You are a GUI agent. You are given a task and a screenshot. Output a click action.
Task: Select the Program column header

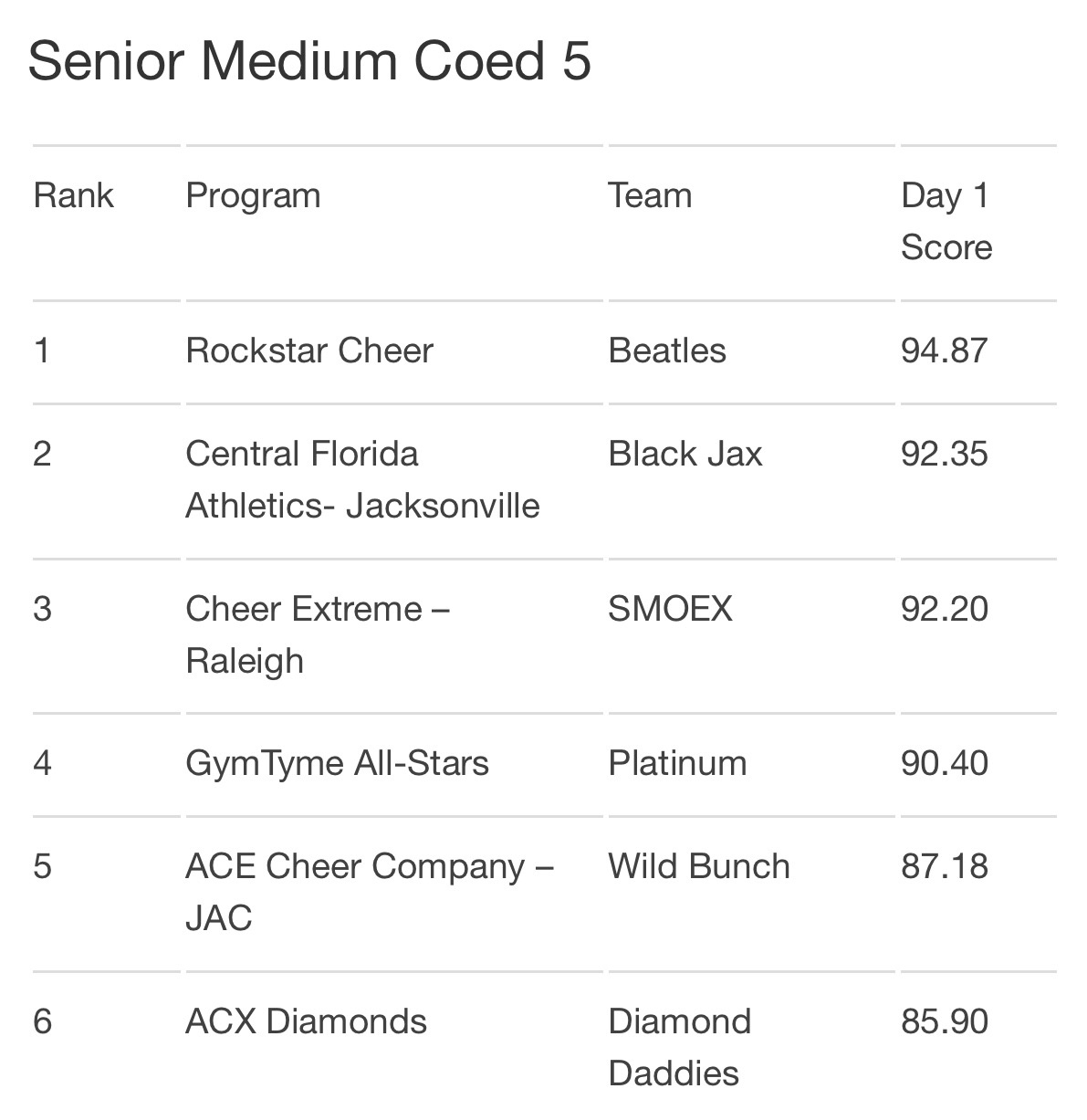(253, 196)
